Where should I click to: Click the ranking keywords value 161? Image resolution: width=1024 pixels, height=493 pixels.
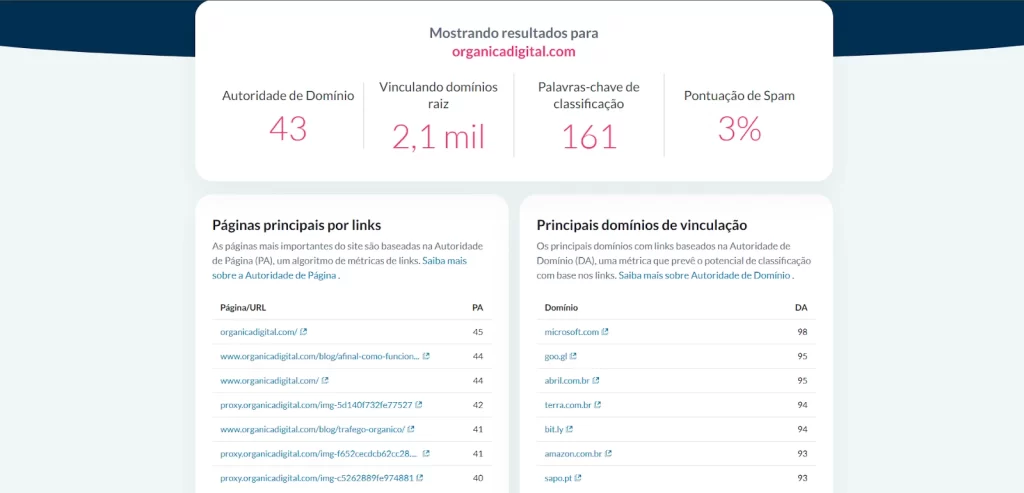coord(589,136)
